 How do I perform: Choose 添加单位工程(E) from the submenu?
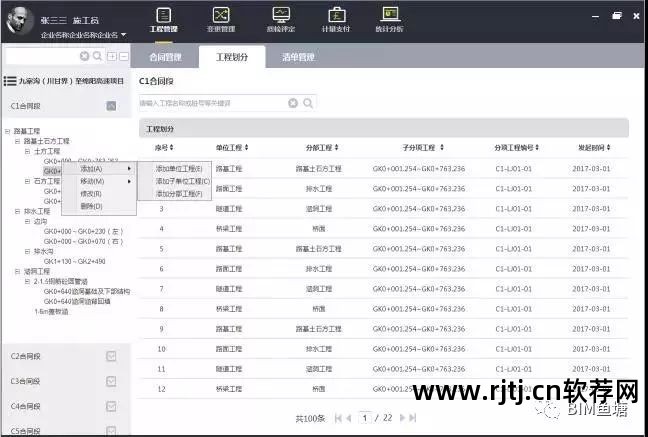[x=179, y=168]
